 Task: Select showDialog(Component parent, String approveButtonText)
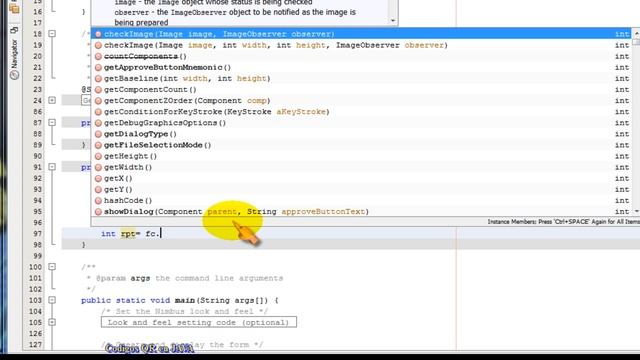[362, 211]
